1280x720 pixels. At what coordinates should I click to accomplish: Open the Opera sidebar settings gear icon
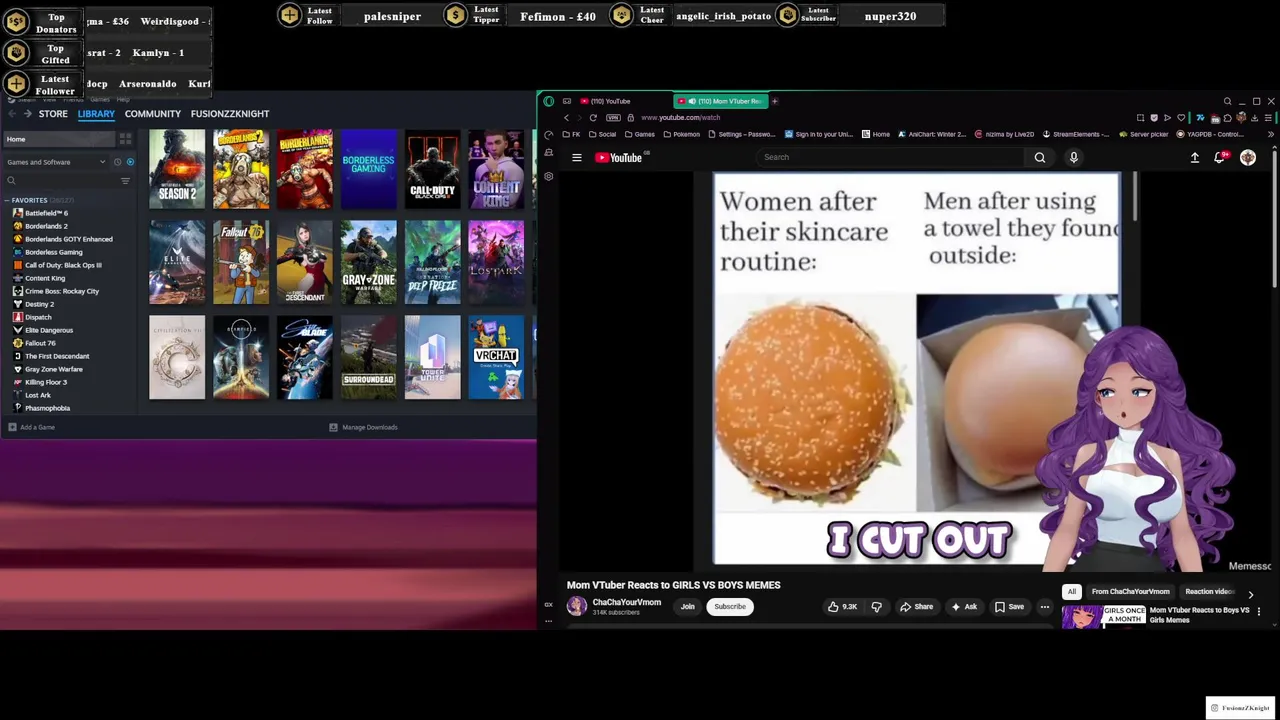[549, 176]
